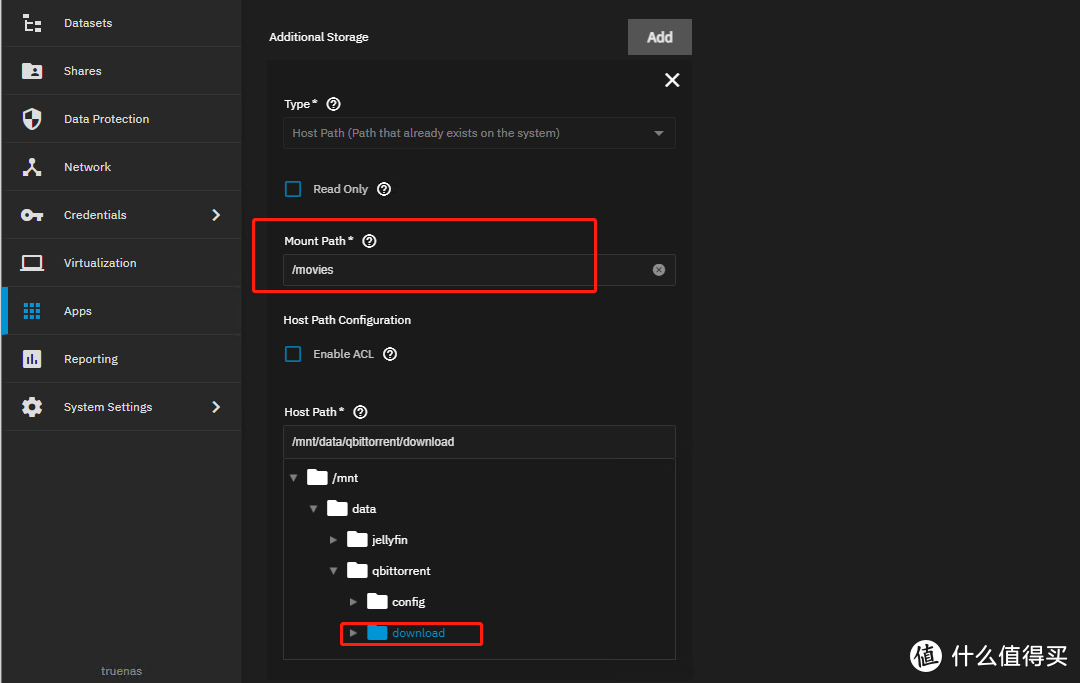Expand the config folder arrow
Viewport: 1080px width, 683px height.
354,602
